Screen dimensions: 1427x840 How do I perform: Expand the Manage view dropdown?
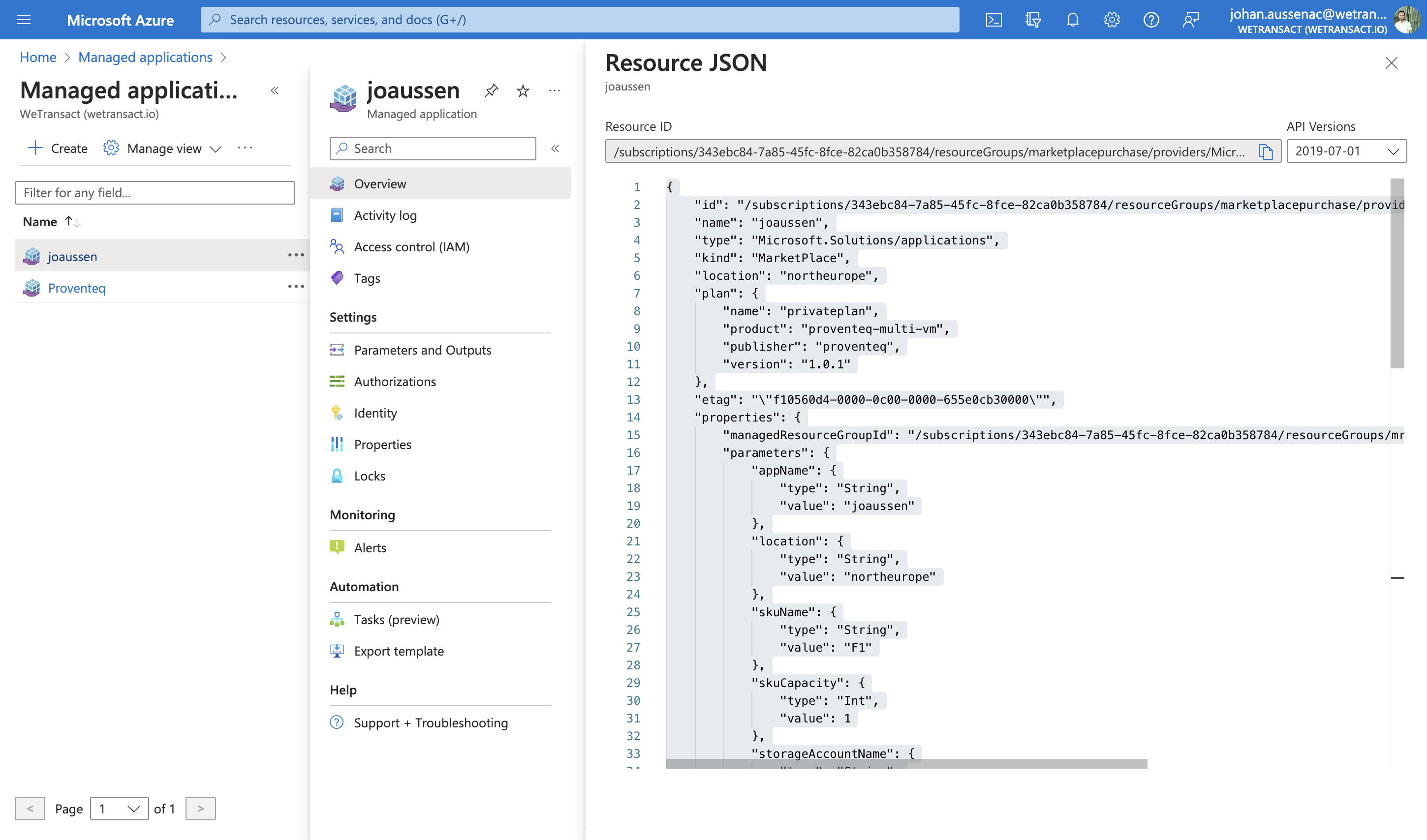click(162, 149)
